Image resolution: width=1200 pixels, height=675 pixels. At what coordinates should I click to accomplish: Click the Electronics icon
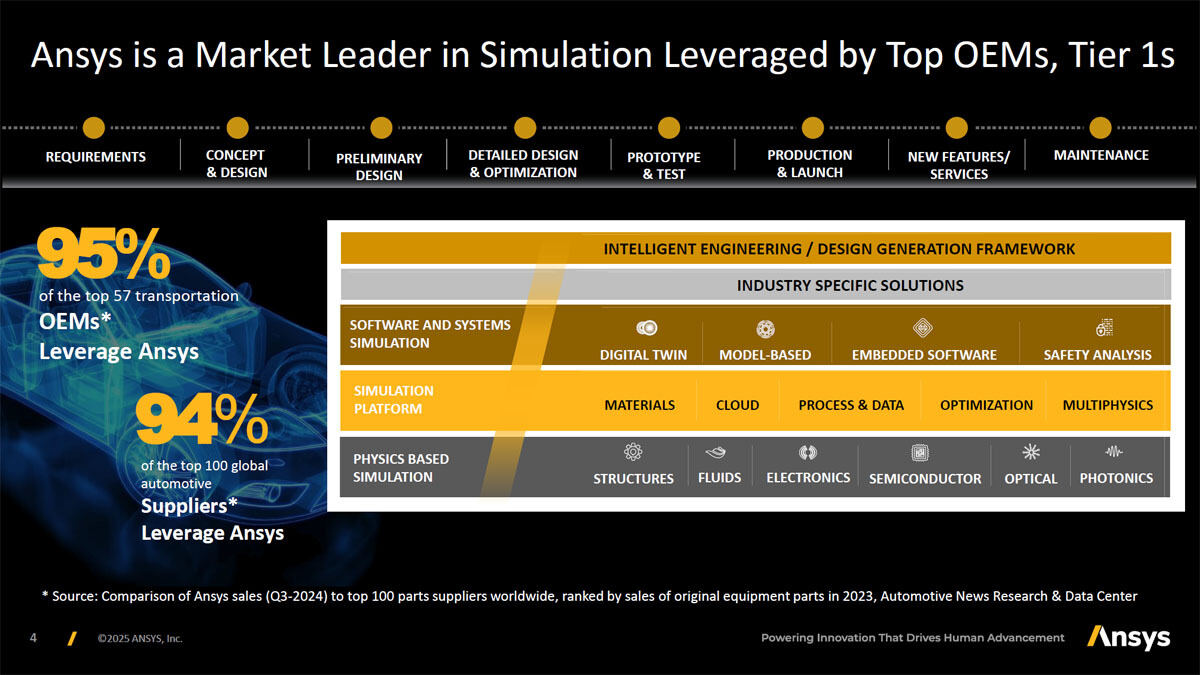[808, 452]
